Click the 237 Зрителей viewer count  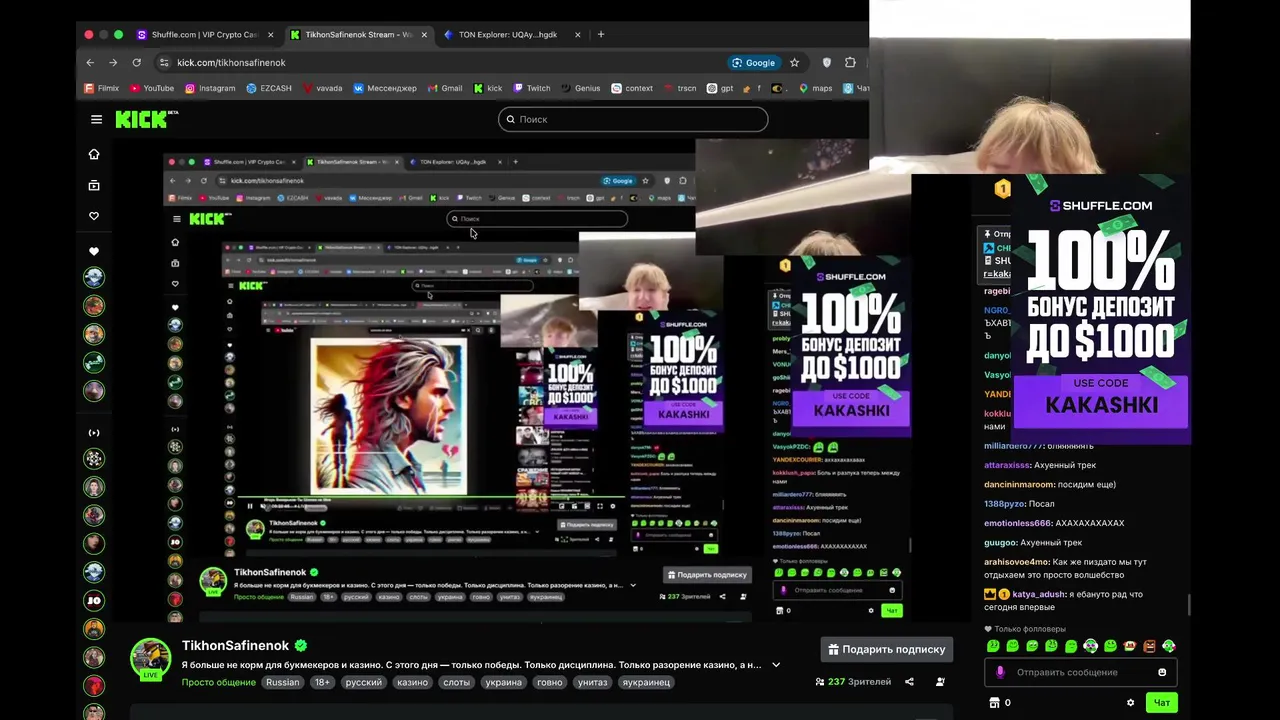pos(853,682)
